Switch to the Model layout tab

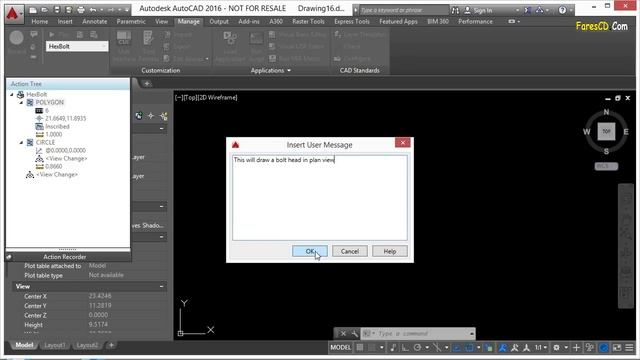[x=24, y=345]
